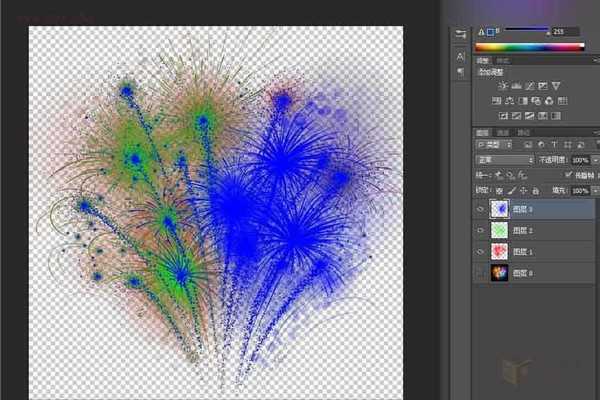
Task: Hide layer 3 with its eye icon
Action: [x=482, y=210]
